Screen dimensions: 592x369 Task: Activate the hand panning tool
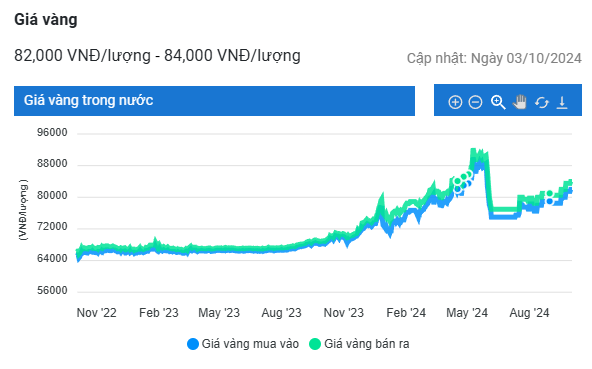520,102
